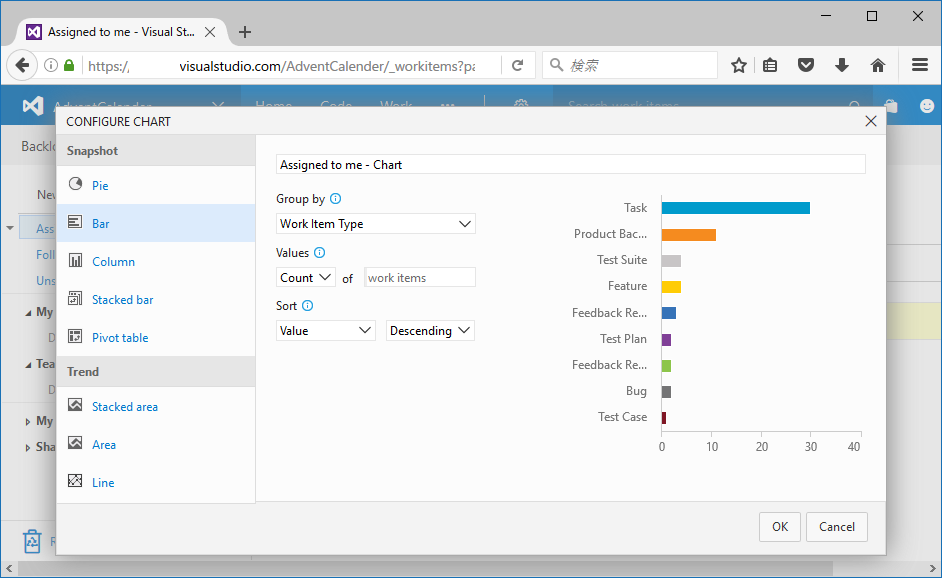Go to browser home page icon
This screenshot has width=942, height=578.
click(878, 65)
